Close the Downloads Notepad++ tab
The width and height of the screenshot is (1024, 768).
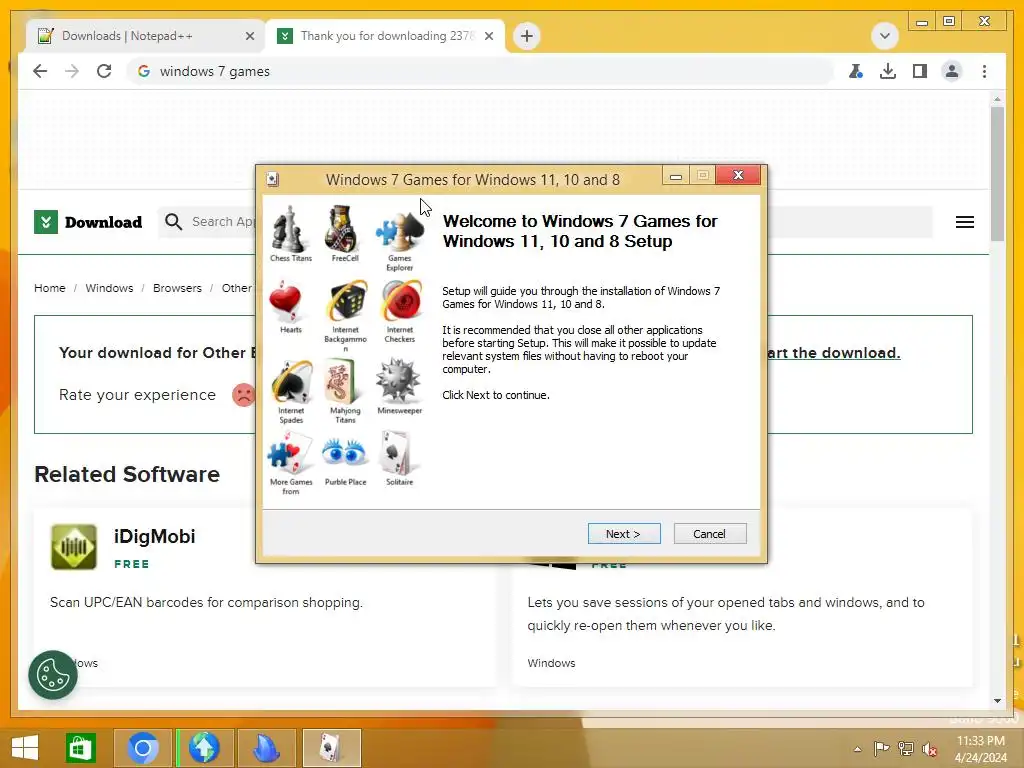tap(249, 36)
